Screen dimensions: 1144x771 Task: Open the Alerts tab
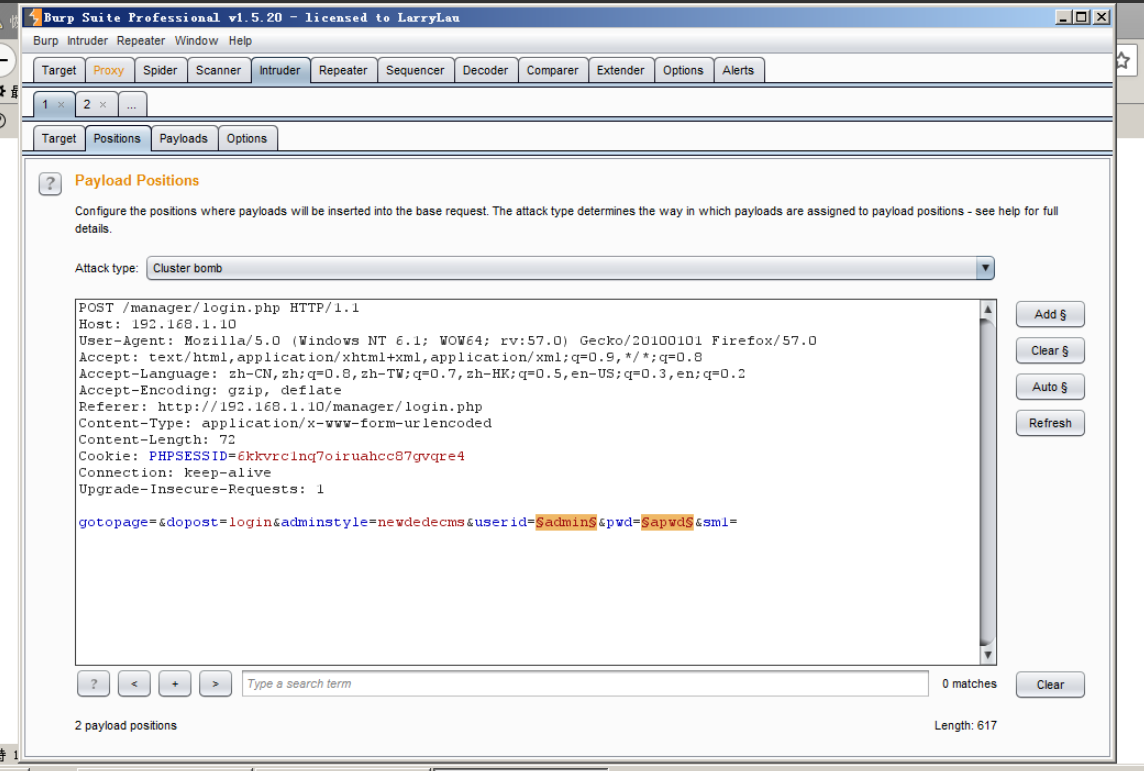pos(738,70)
